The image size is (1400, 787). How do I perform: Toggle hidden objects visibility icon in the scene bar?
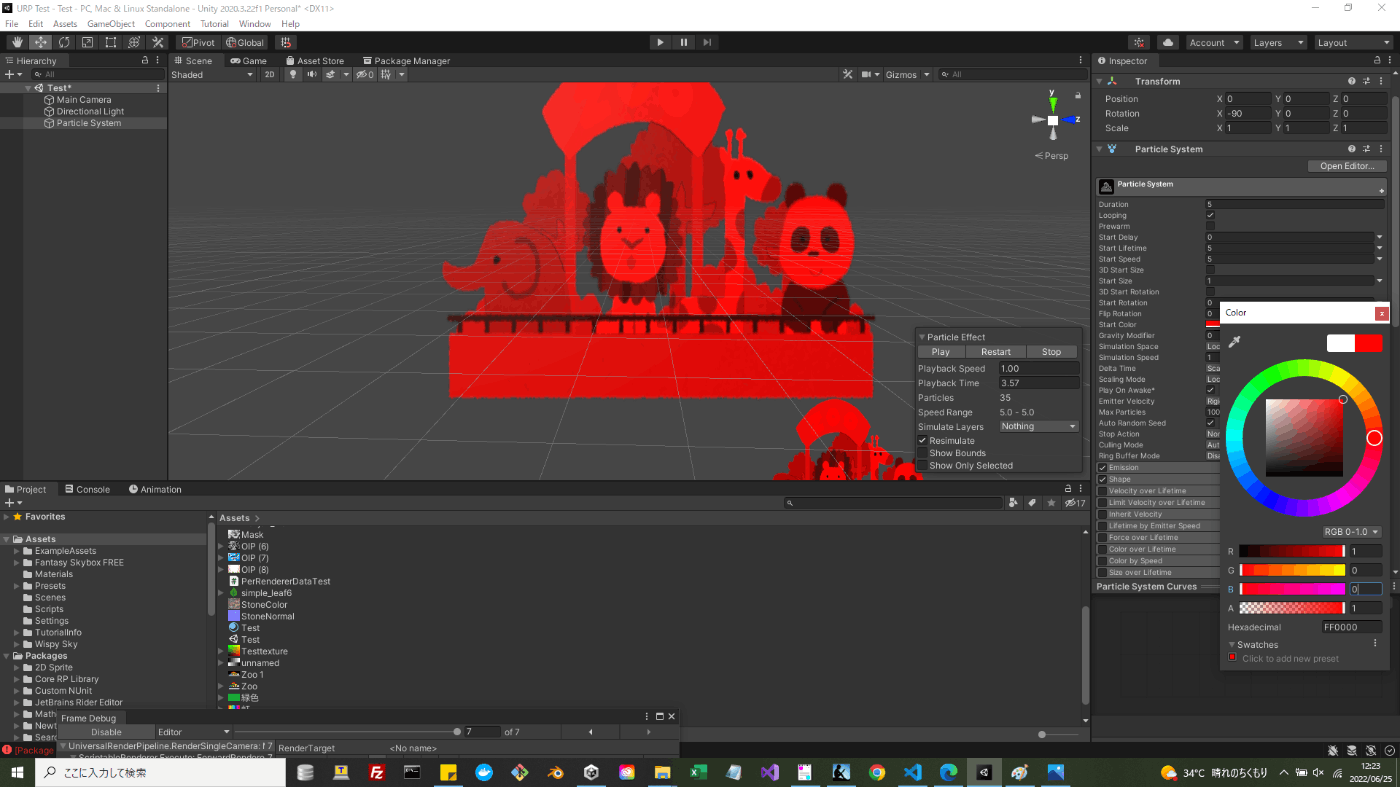pos(365,74)
